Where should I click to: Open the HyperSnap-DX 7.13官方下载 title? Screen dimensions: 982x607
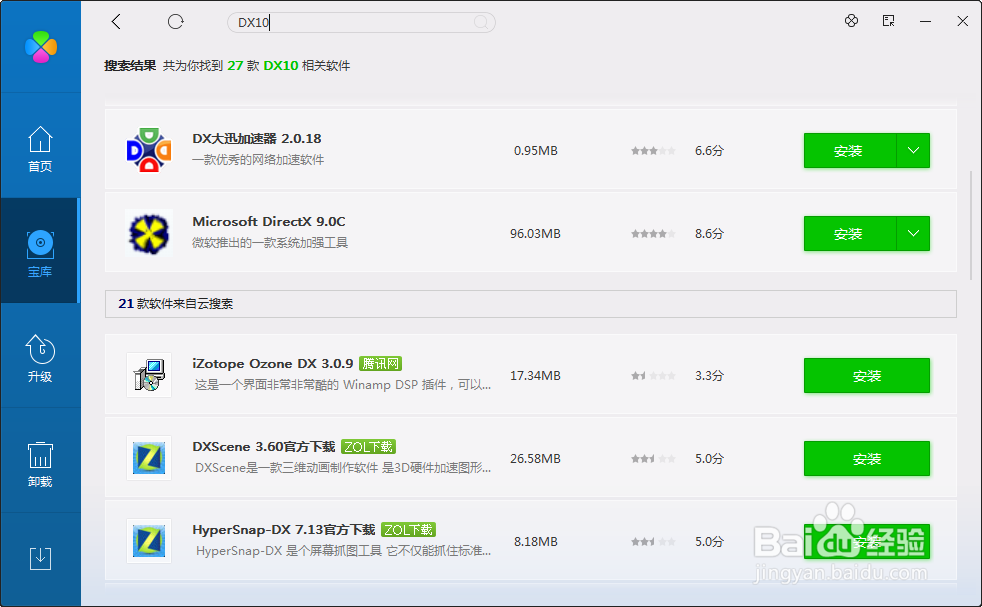(x=284, y=530)
